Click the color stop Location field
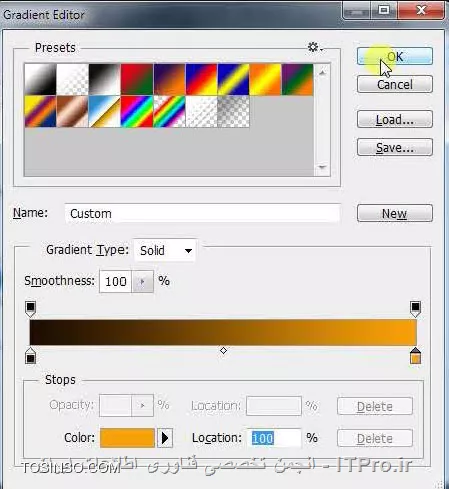 274,438
